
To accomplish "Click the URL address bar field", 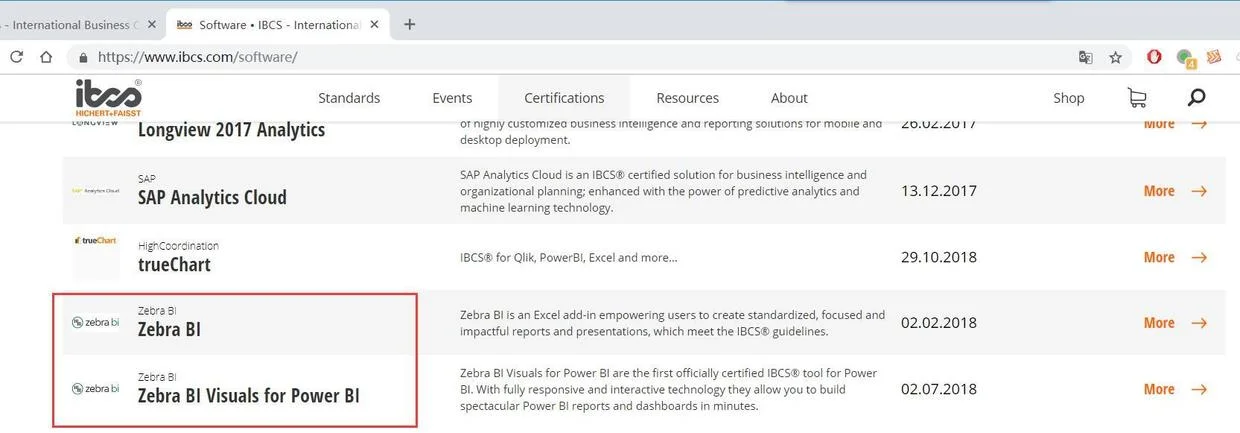I will click(580, 57).
